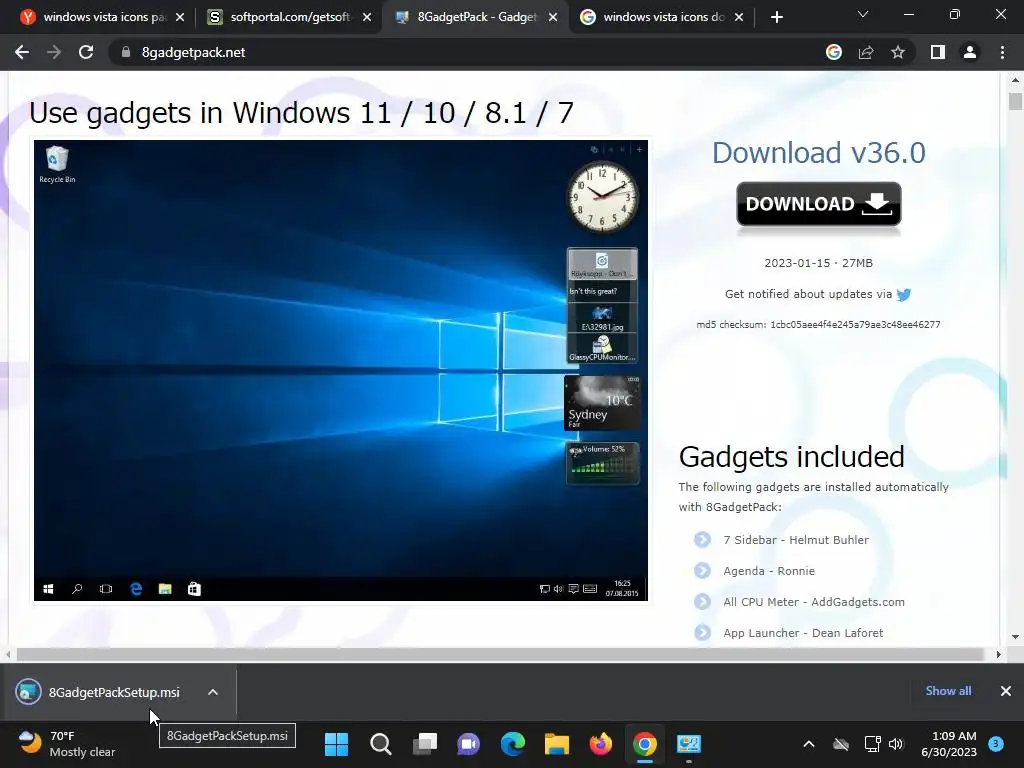Click App Launcher - Dean Laforet entry
The image size is (1024, 768).
(803, 633)
